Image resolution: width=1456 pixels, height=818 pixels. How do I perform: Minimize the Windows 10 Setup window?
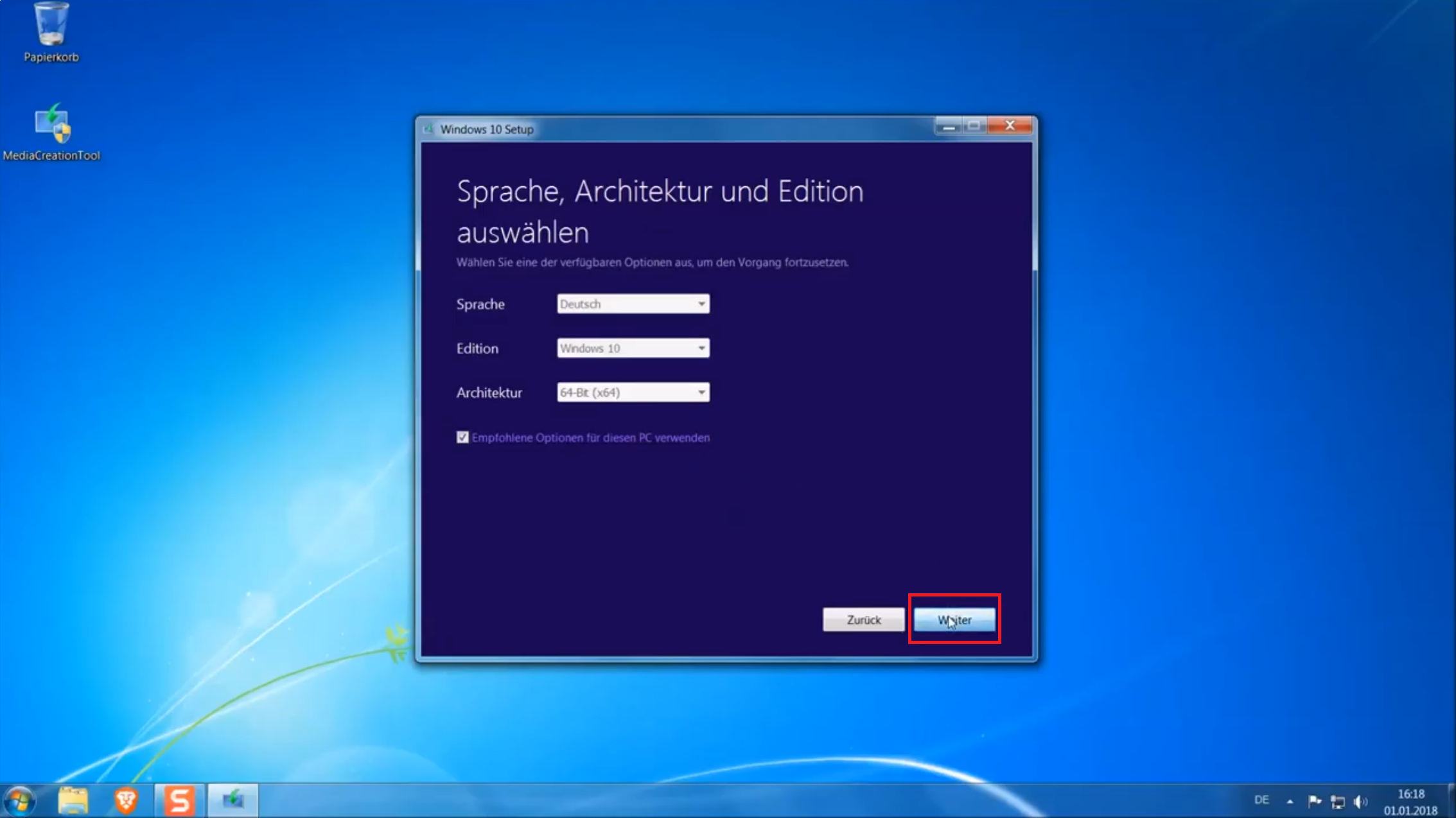coord(948,126)
